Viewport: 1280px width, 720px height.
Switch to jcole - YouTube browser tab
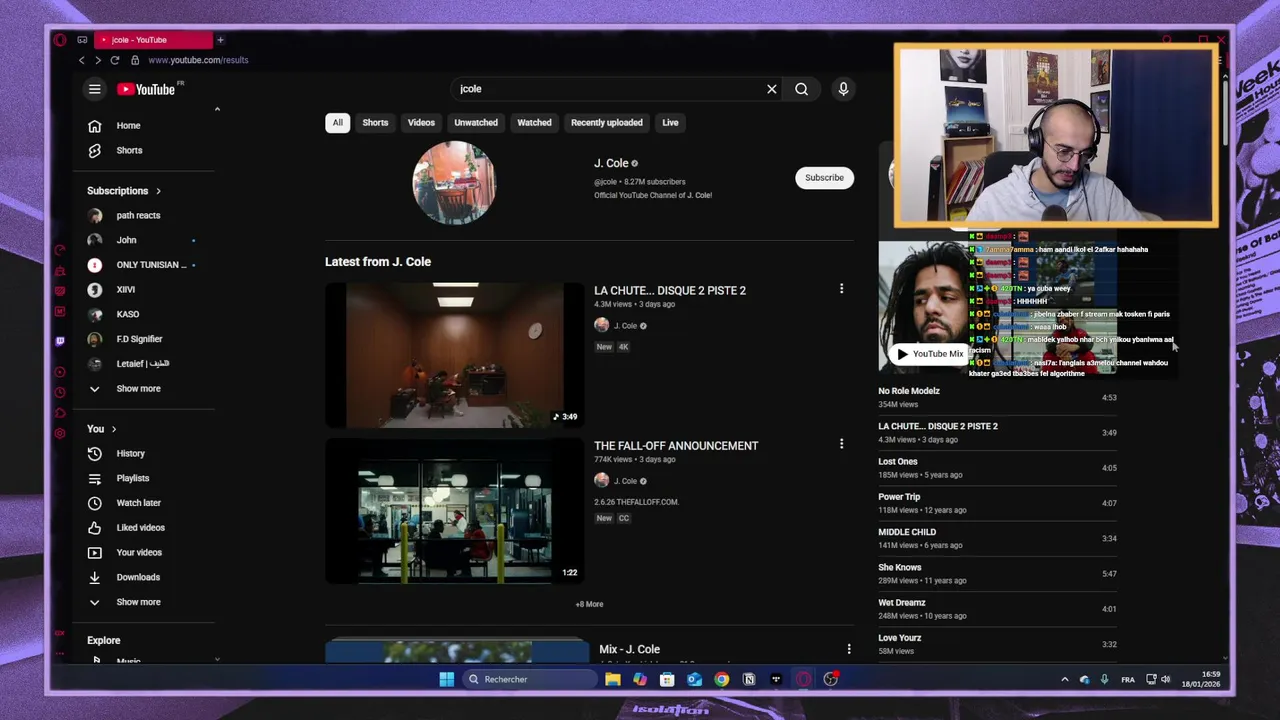[x=153, y=40]
